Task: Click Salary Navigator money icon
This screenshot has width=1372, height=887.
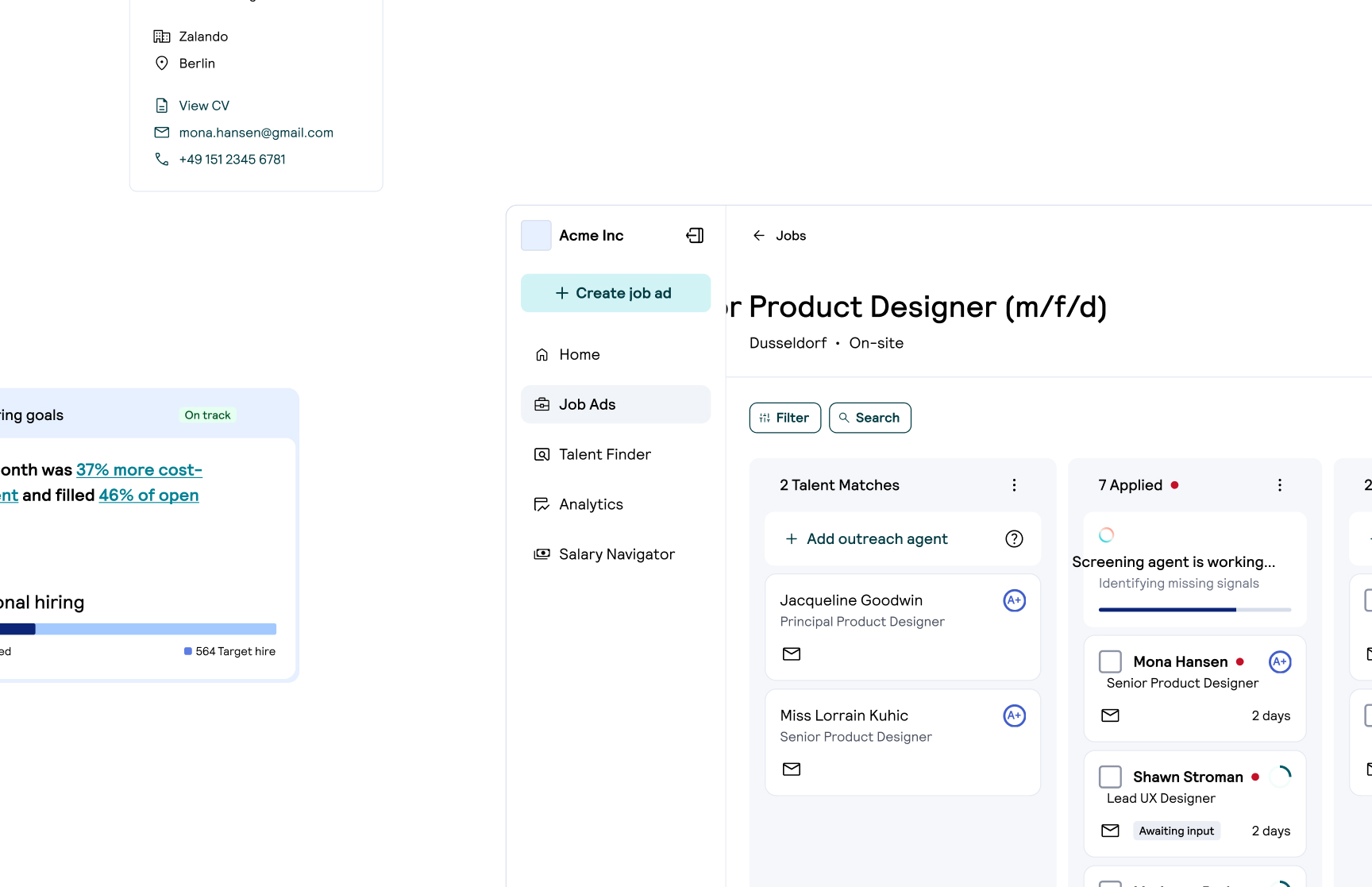Action: (x=542, y=554)
